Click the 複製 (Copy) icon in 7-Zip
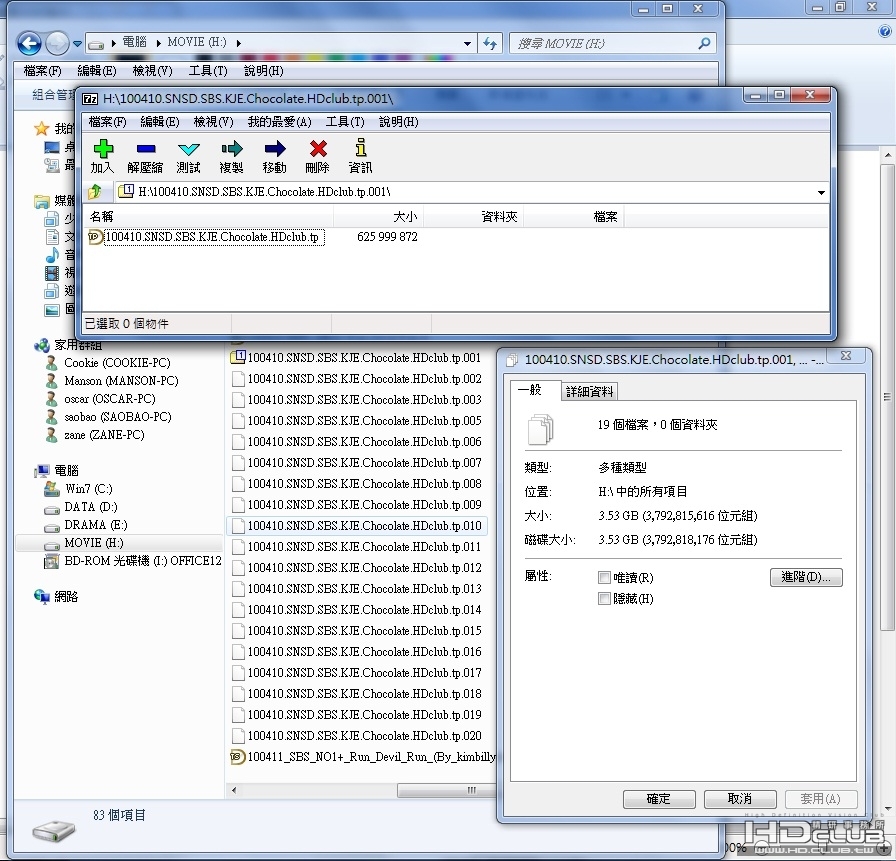The width and height of the screenshot is (896, 861). 231,149
